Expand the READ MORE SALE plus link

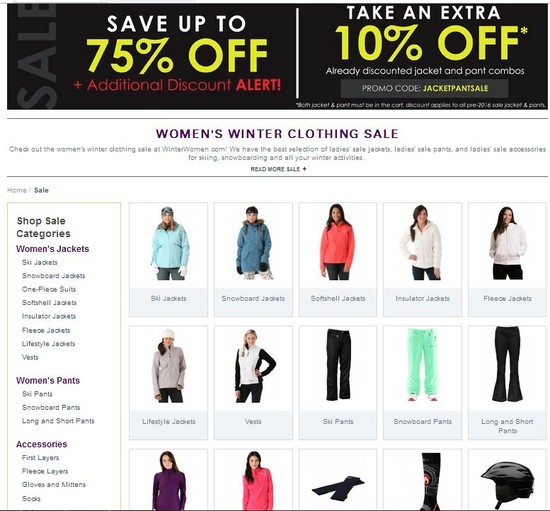278,169
